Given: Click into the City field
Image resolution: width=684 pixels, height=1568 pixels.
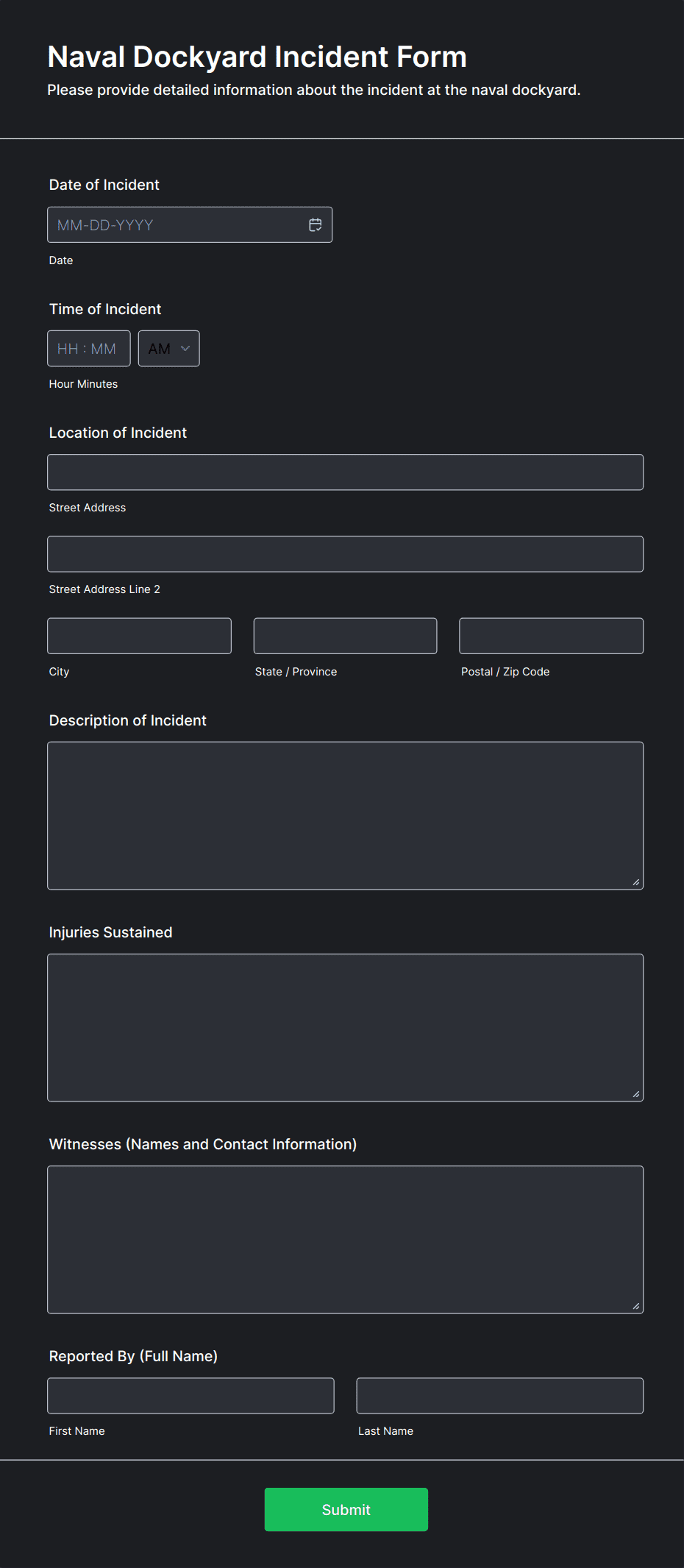Looking at the screenshot, I should point(139,636).
